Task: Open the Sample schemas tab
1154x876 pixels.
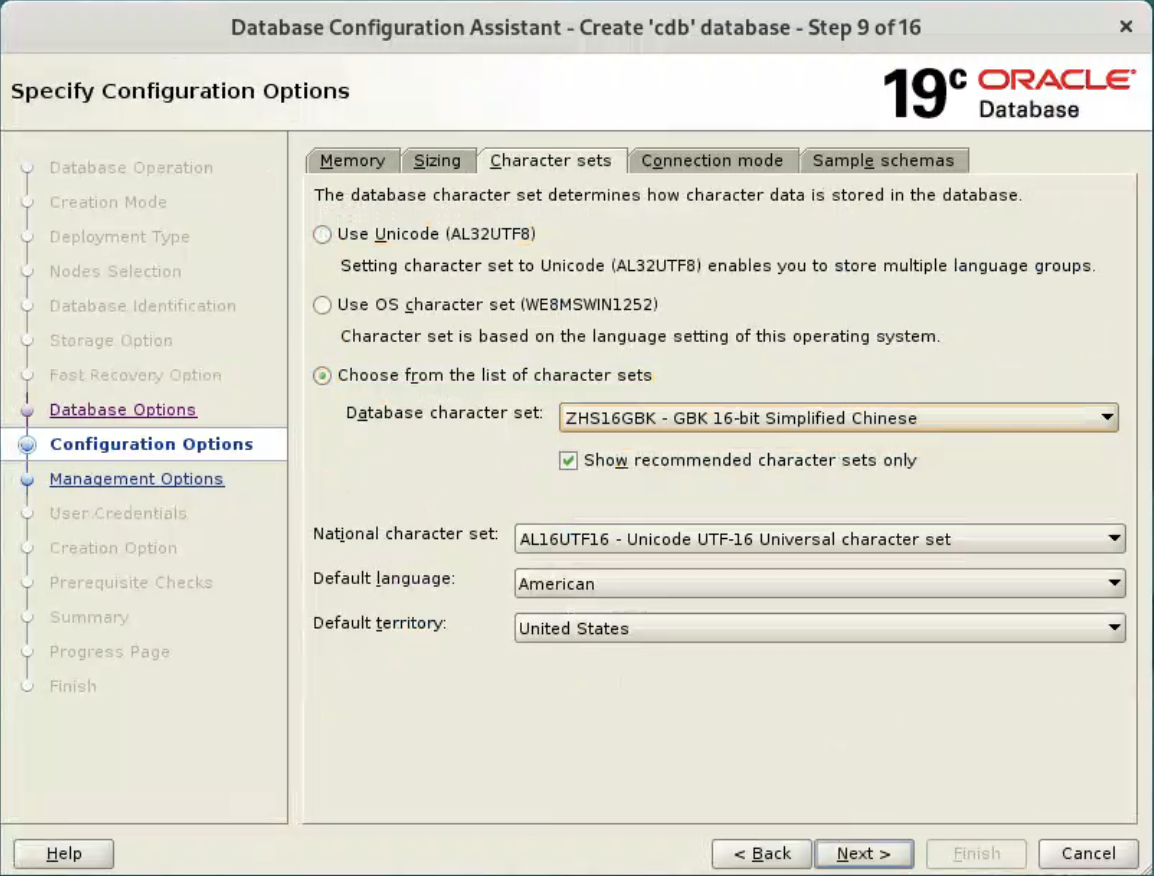Action: [883, 160]
